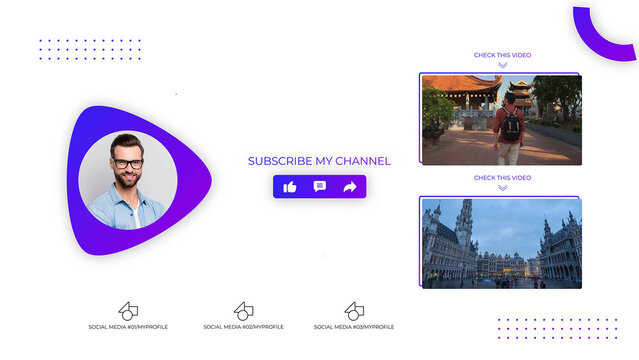Click the Subscribe My Channel heading
The height and width of the screenshot is (360, 639).
click(320, 161)
